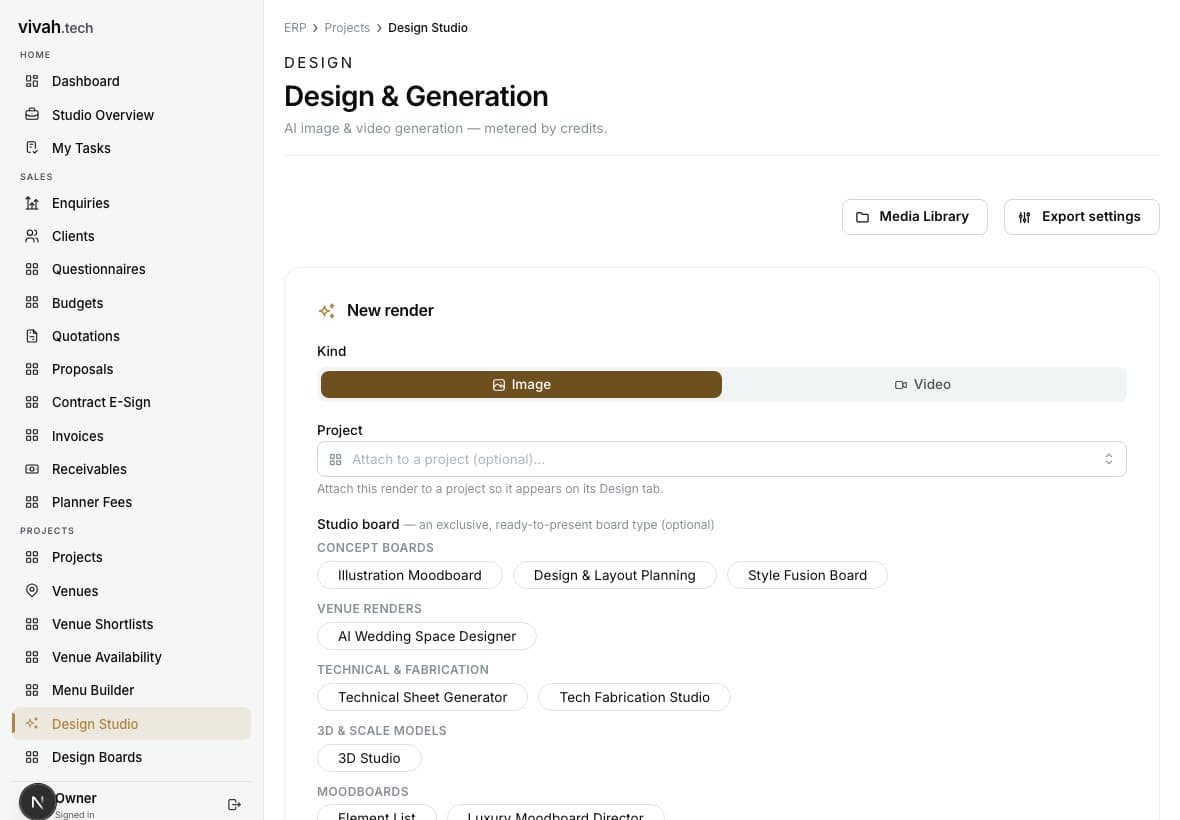Click the Menu Builder icon

[32, 690]
